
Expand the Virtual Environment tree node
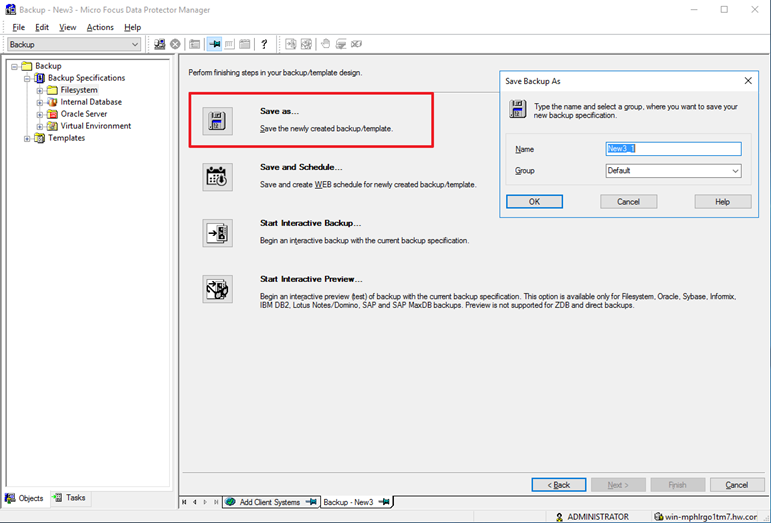pos(40,126)
